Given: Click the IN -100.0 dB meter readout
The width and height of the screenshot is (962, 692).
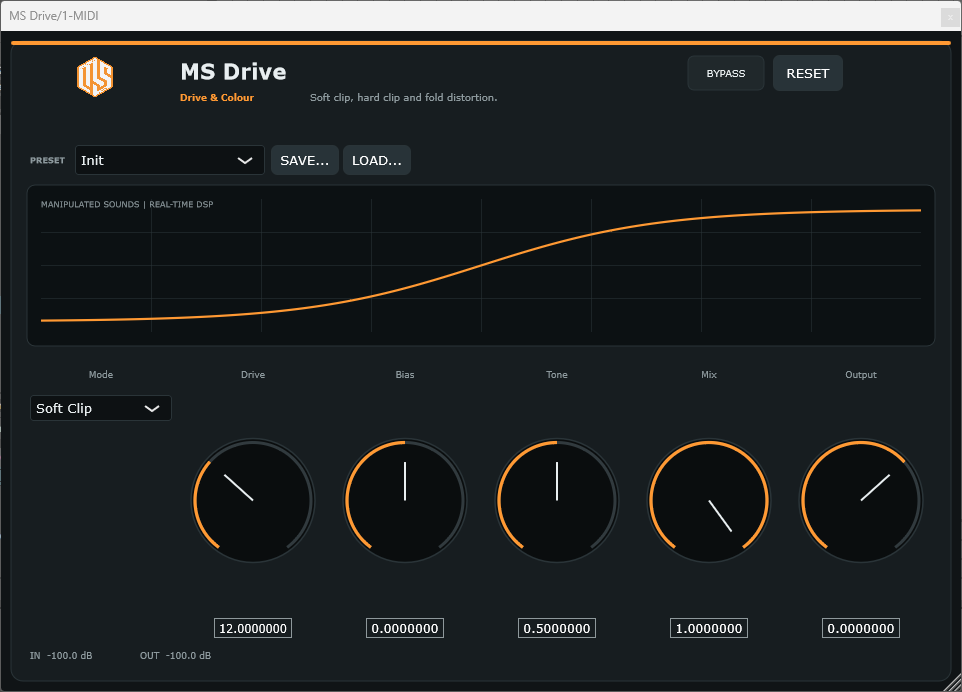Looking at the screenshot, I should coord(61,655).
